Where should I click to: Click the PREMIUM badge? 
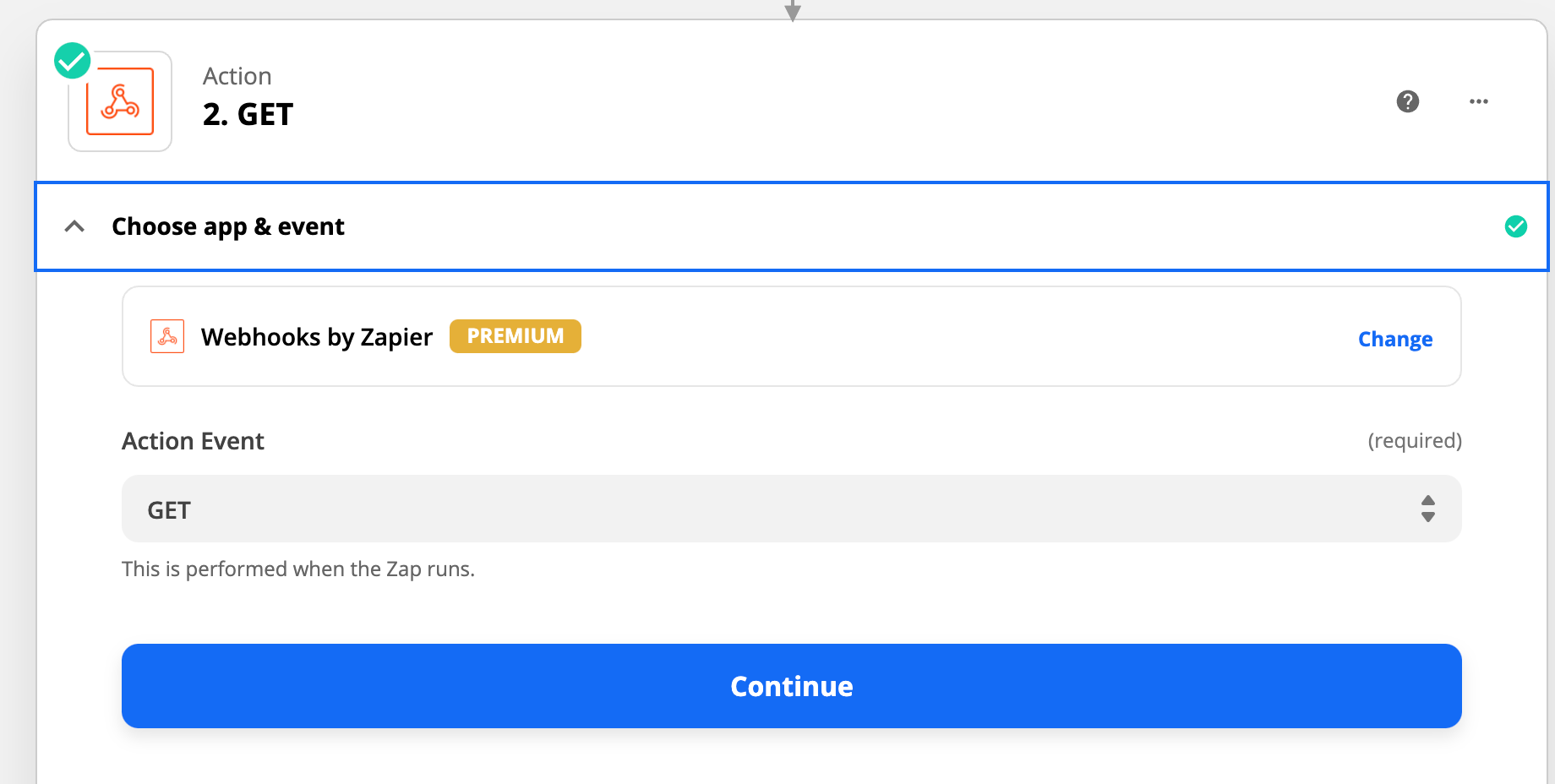pyautogui.click(x=515, y=336)
